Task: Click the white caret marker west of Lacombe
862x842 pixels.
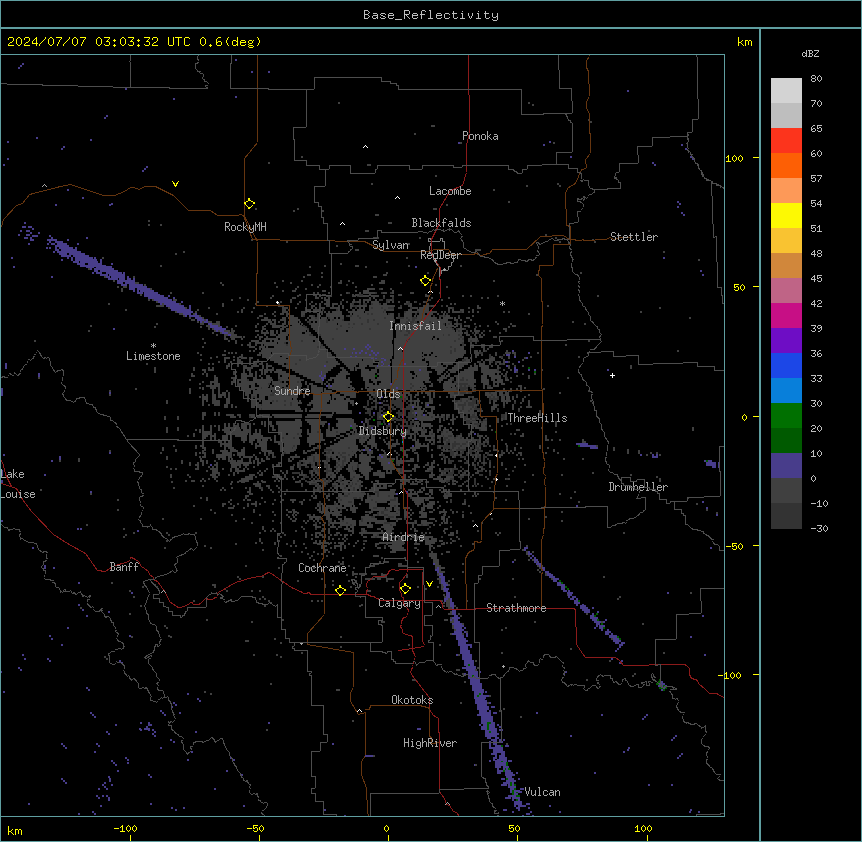Action: click(397, 198)
